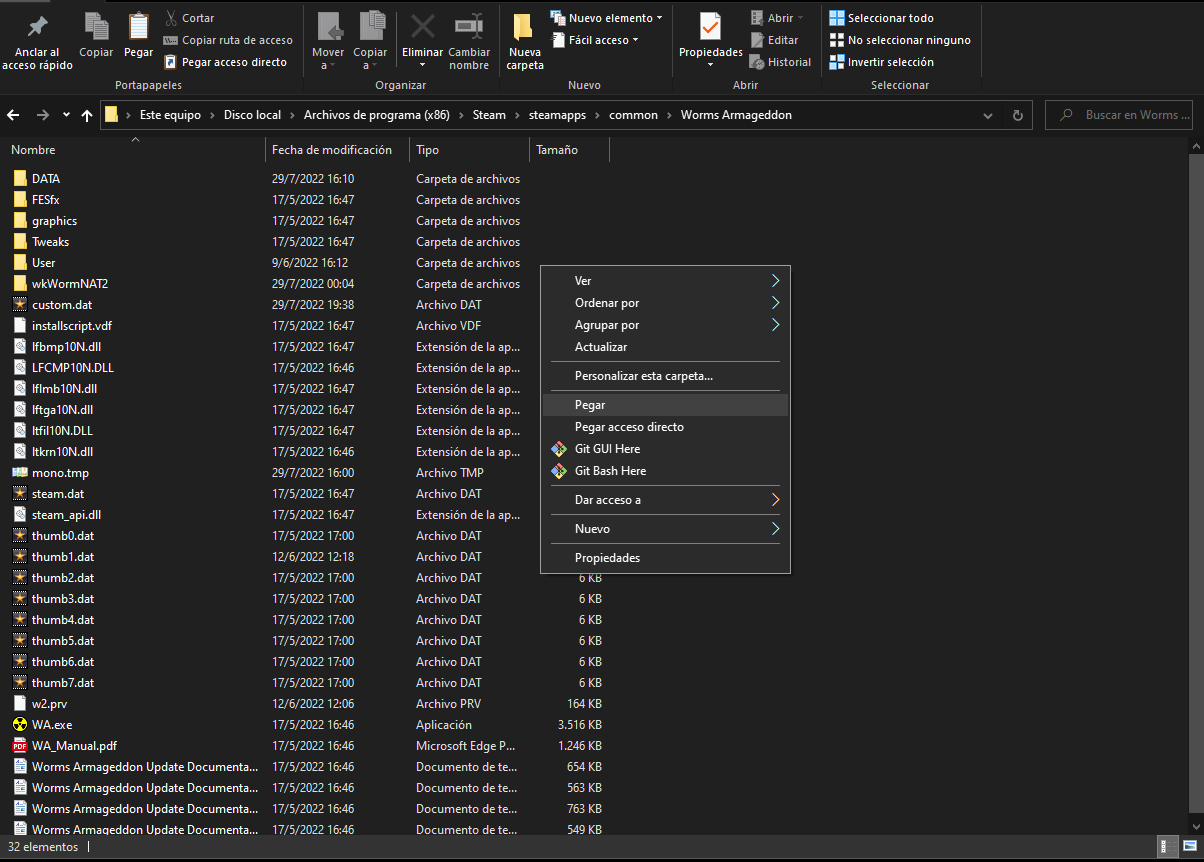1204x862 pixels.
Task: Click Este equipo in the address bar
Action: (170, 115)
